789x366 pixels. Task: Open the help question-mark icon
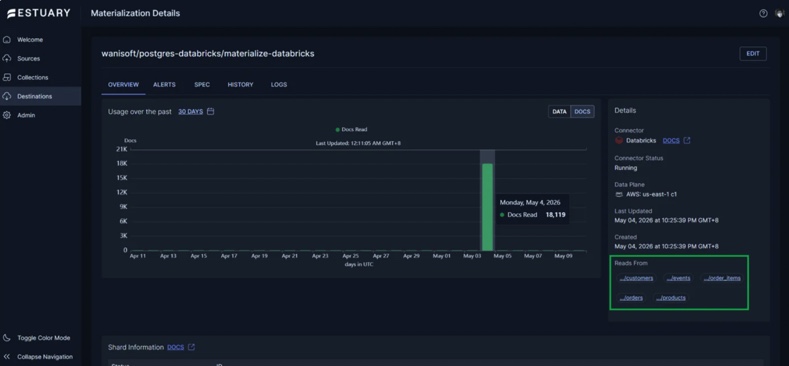(763, 14)
